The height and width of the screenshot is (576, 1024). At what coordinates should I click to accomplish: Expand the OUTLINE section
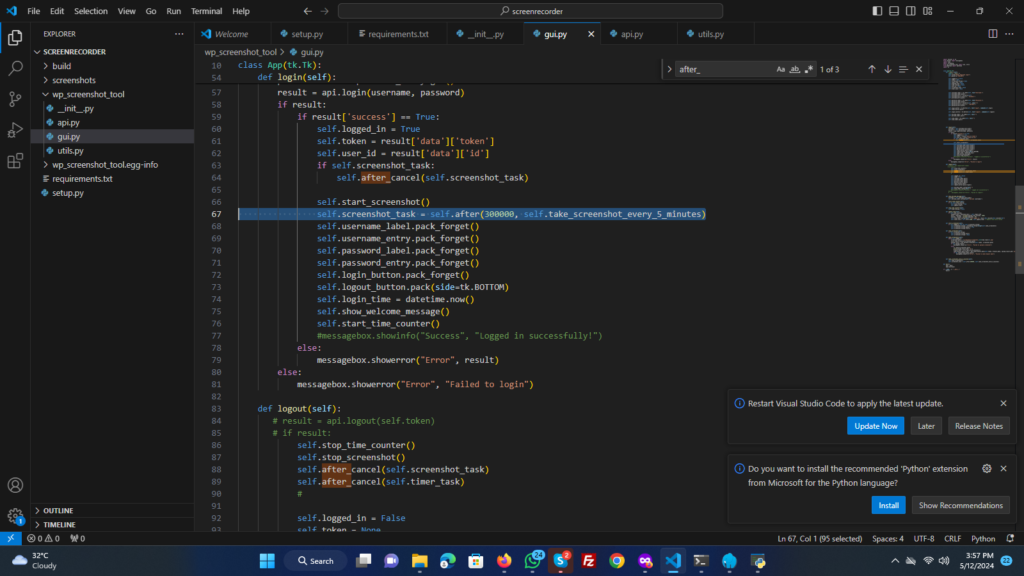(58, 510)
